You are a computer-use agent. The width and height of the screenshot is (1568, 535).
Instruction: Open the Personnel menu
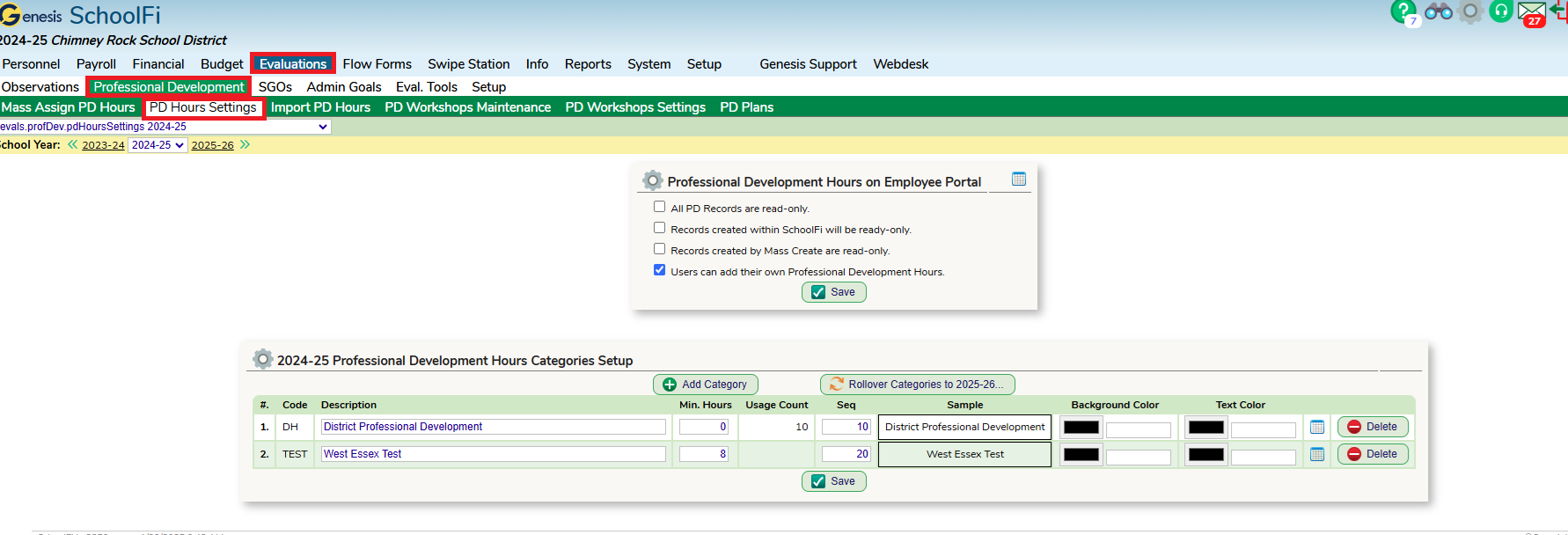point(31,64)
